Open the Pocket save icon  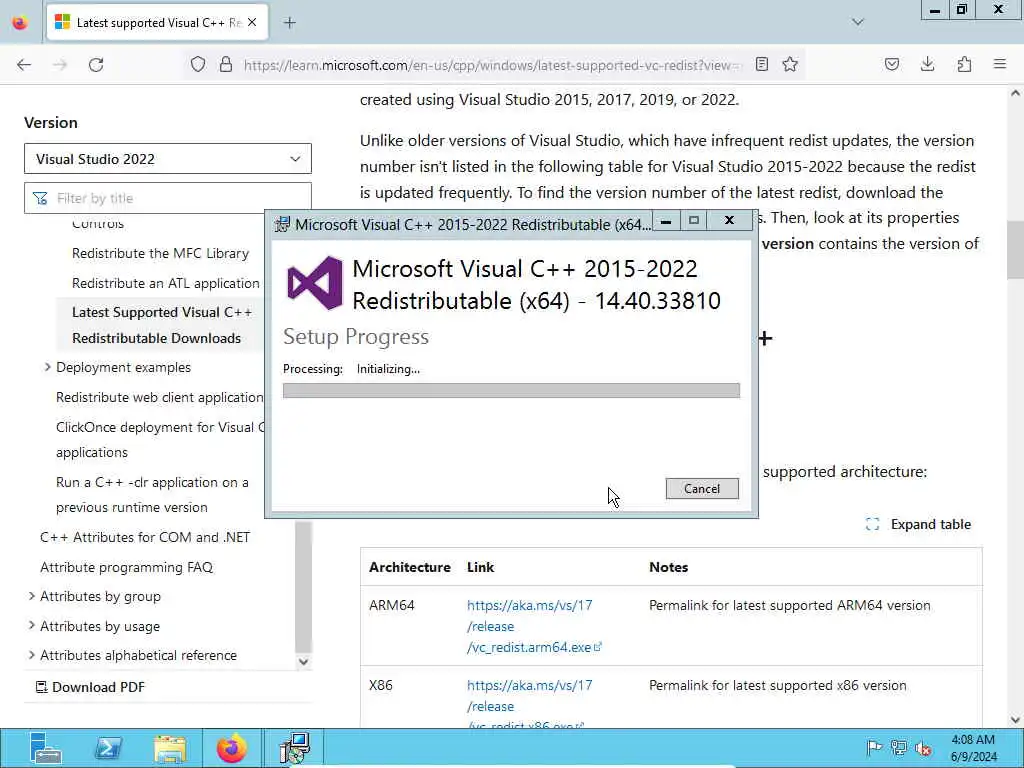click(x=891, y=64)
